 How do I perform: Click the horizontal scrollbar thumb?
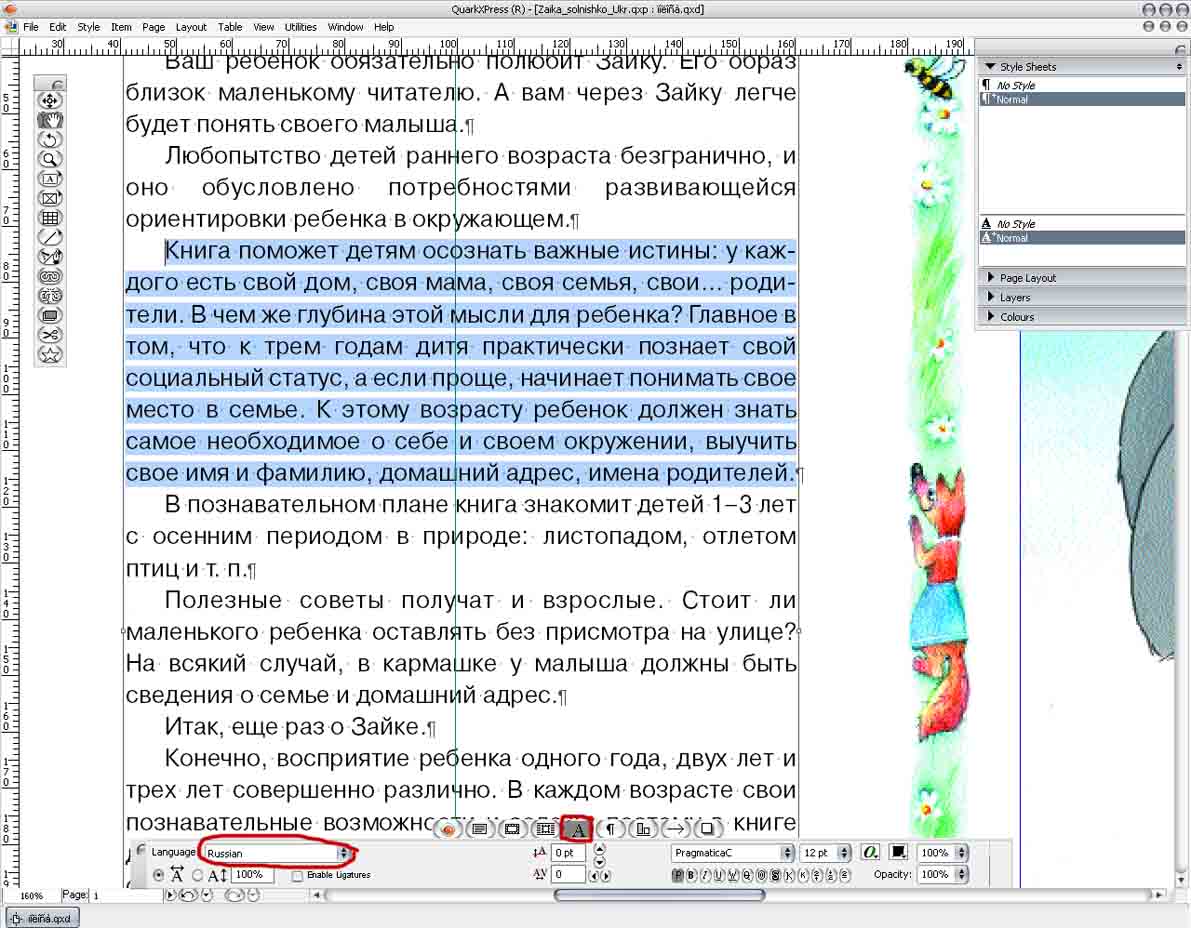point(659,895)
